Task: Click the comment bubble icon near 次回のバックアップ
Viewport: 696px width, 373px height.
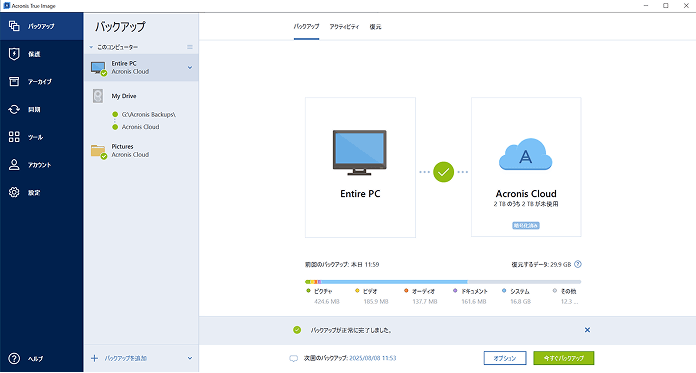Action: [x=293, y=358]
